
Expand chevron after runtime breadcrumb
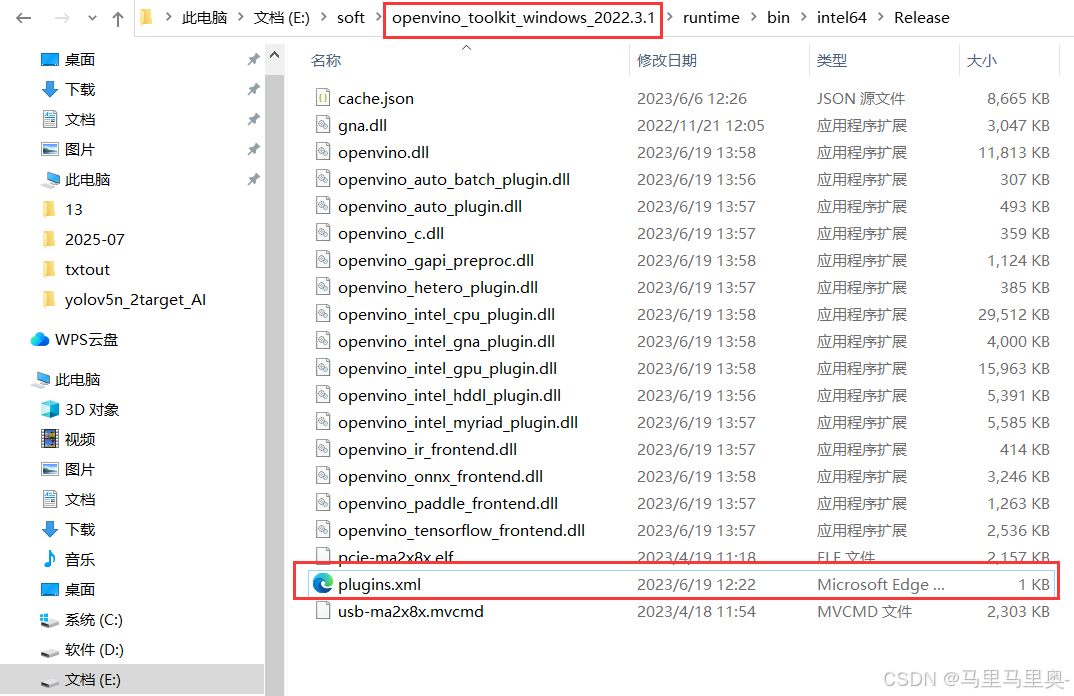click(753, 18)
